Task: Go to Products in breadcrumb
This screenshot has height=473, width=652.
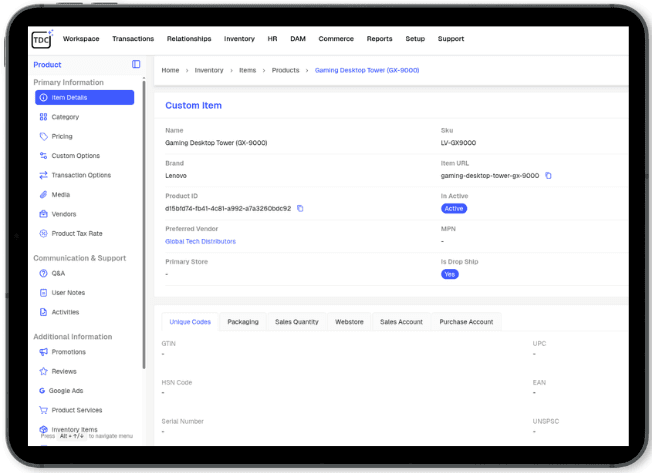Action: point(286,70)
